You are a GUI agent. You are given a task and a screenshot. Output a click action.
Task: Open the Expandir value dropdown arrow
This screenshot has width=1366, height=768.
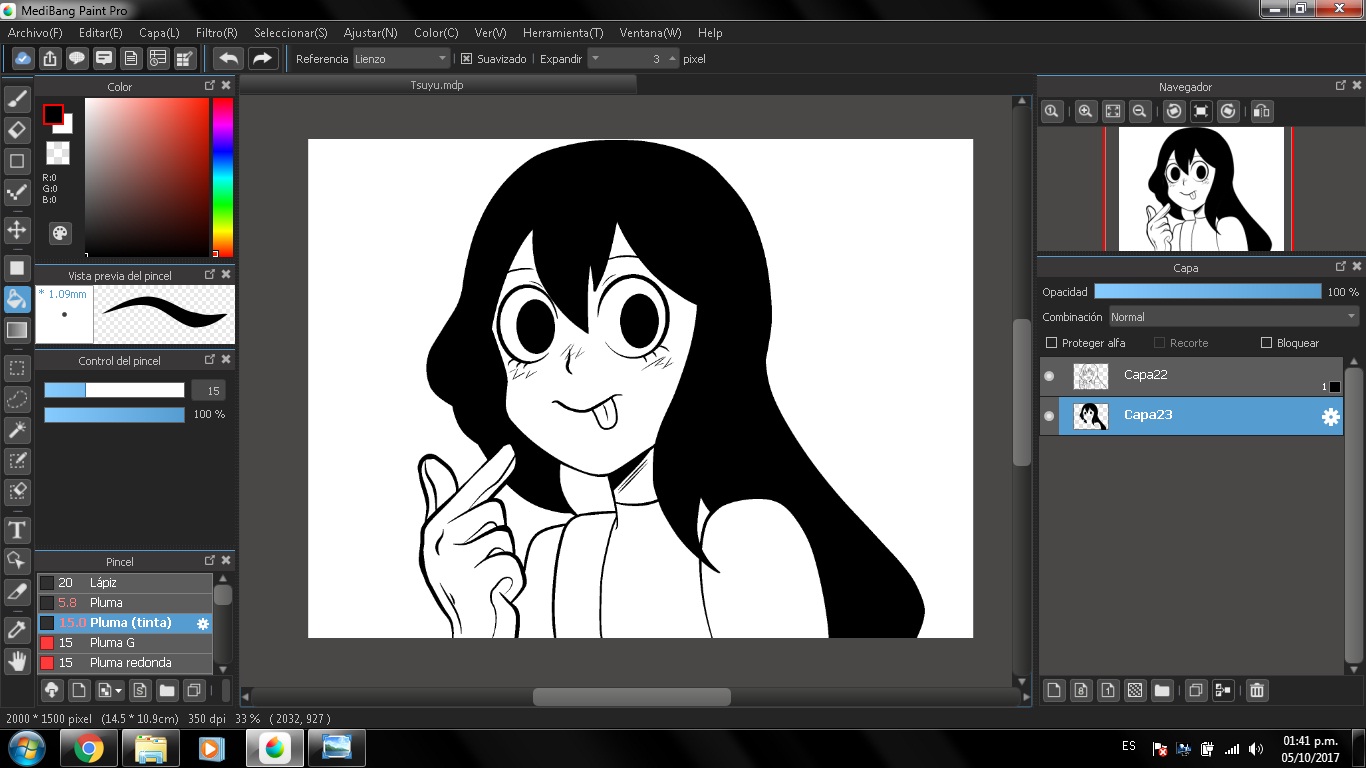[595, 59]
